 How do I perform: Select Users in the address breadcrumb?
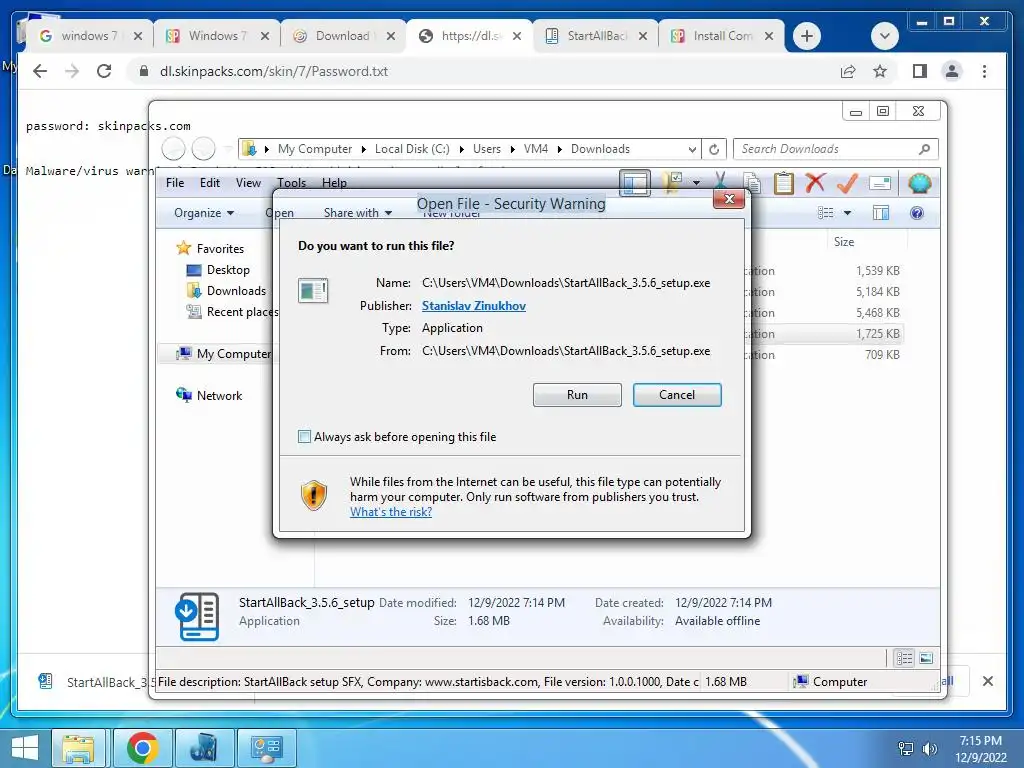[x=487, y=149]
